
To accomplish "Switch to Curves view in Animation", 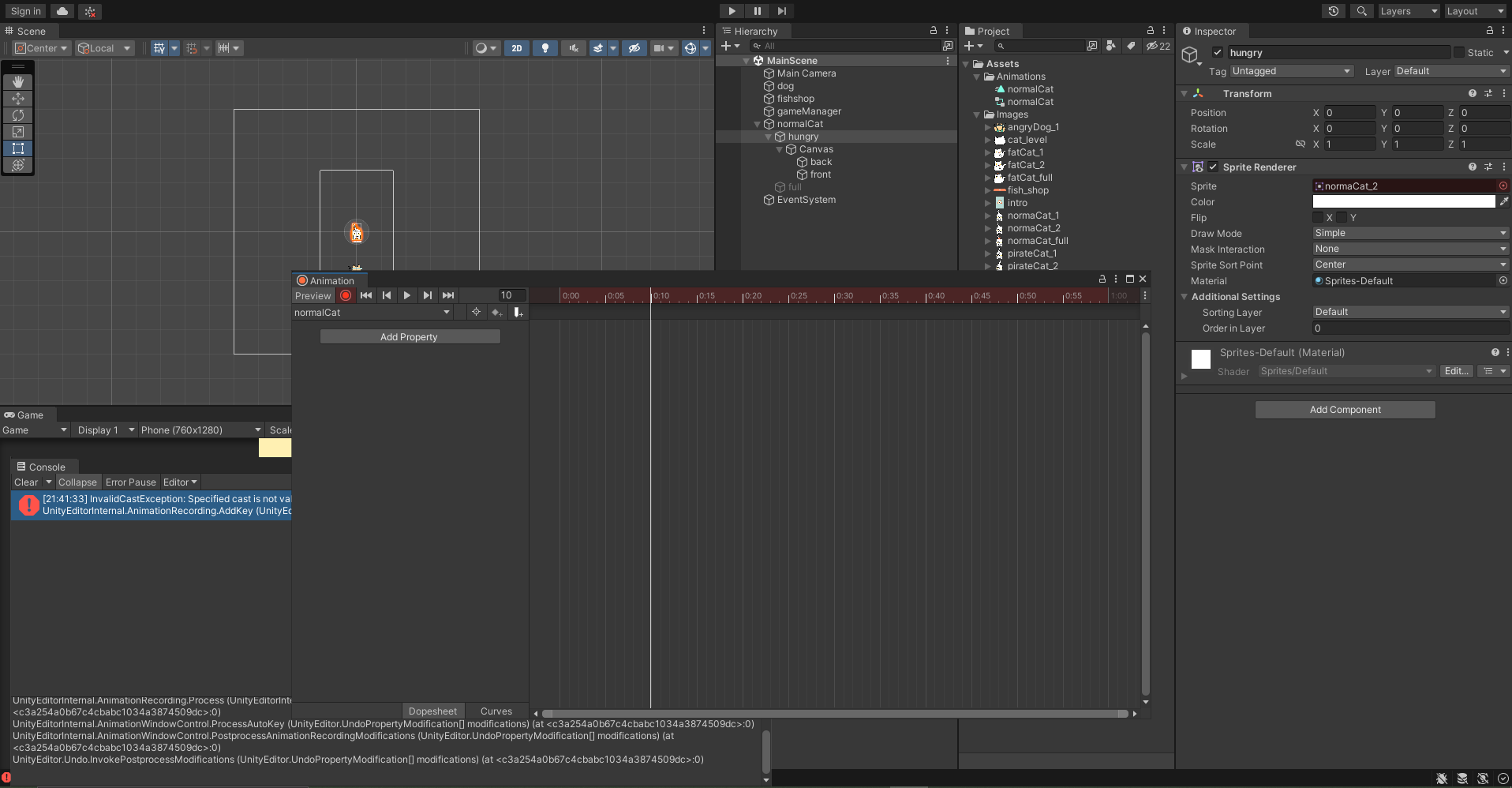I will coord(496,711).
